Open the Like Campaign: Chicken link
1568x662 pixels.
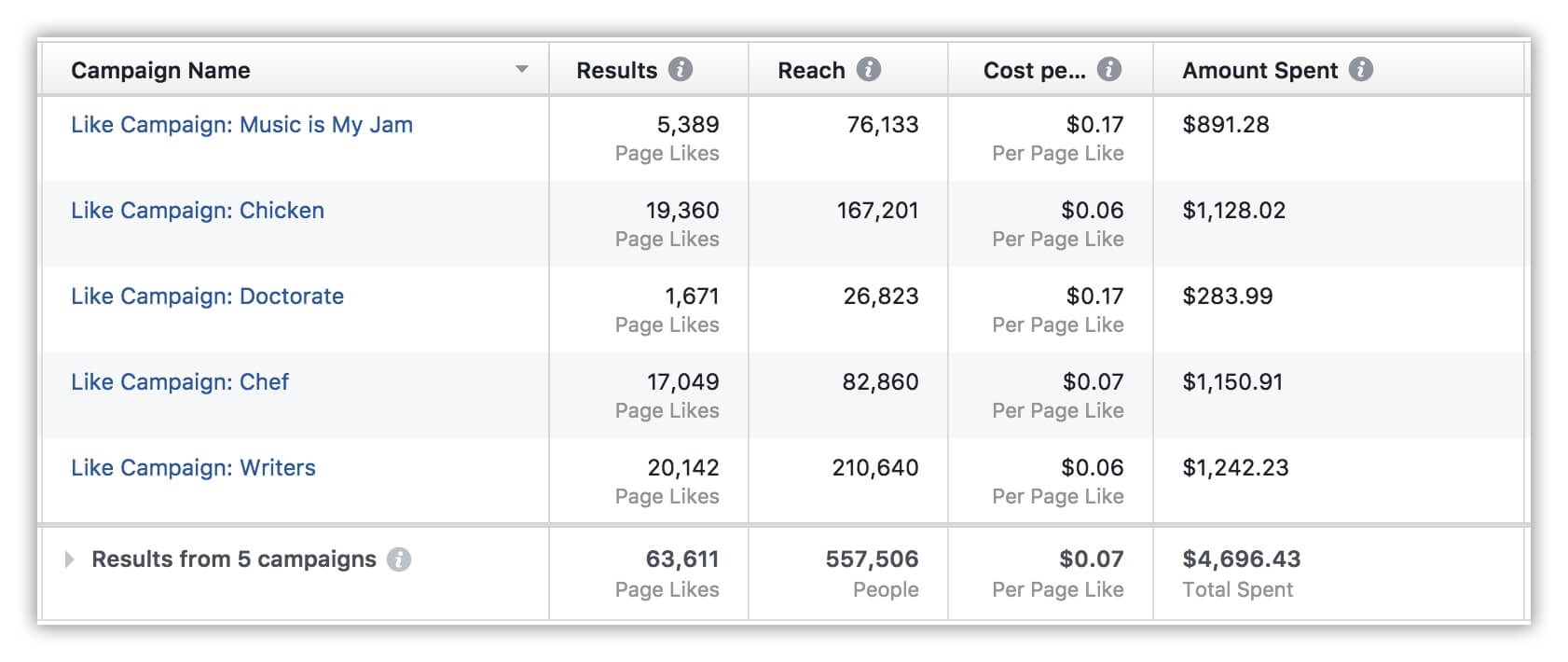pyautogui.click(x=198, y=211)
